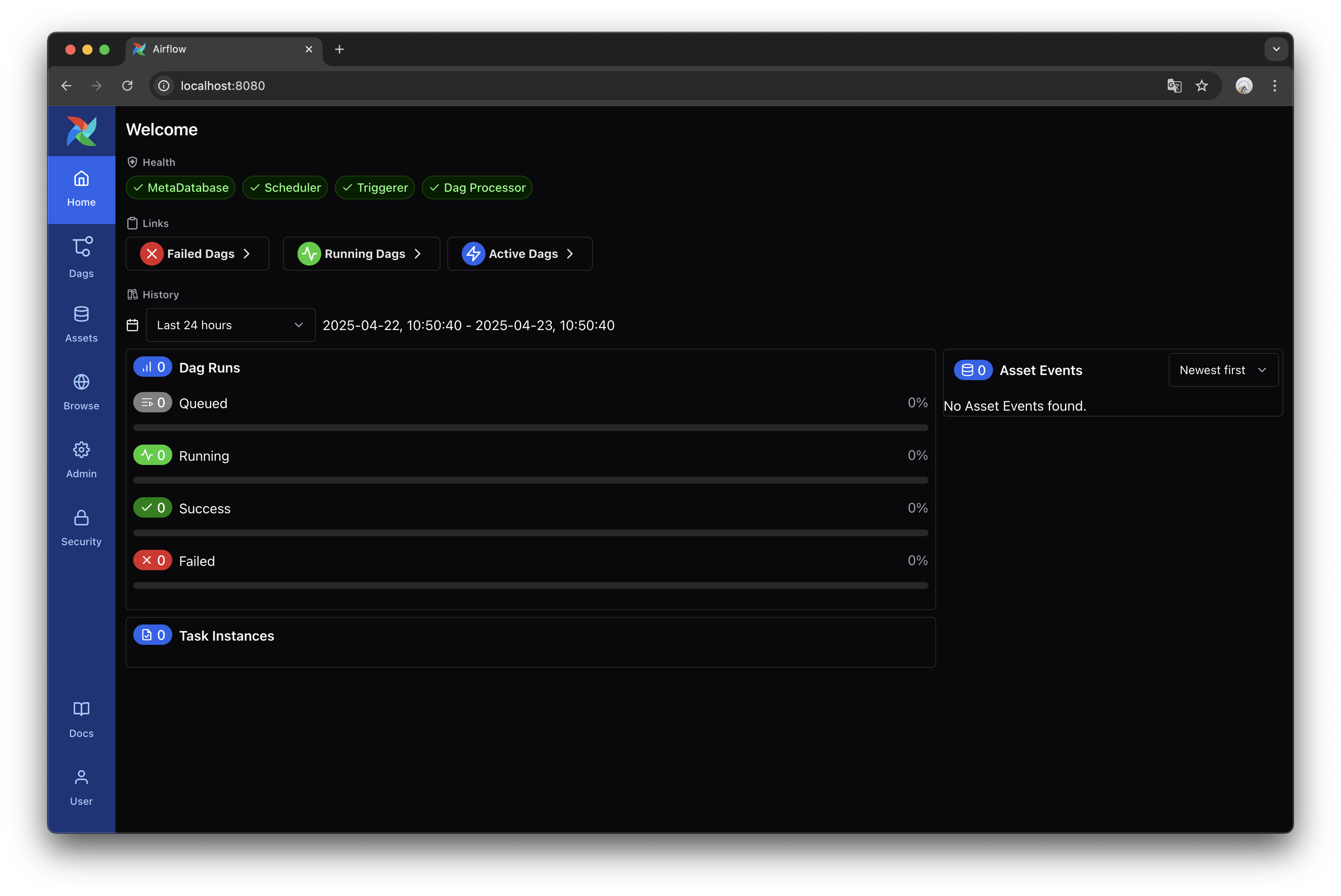Open the Running Dags link
Image resolution: width=1341 pixels, height=896 pixels.
[x=361, y=254]
